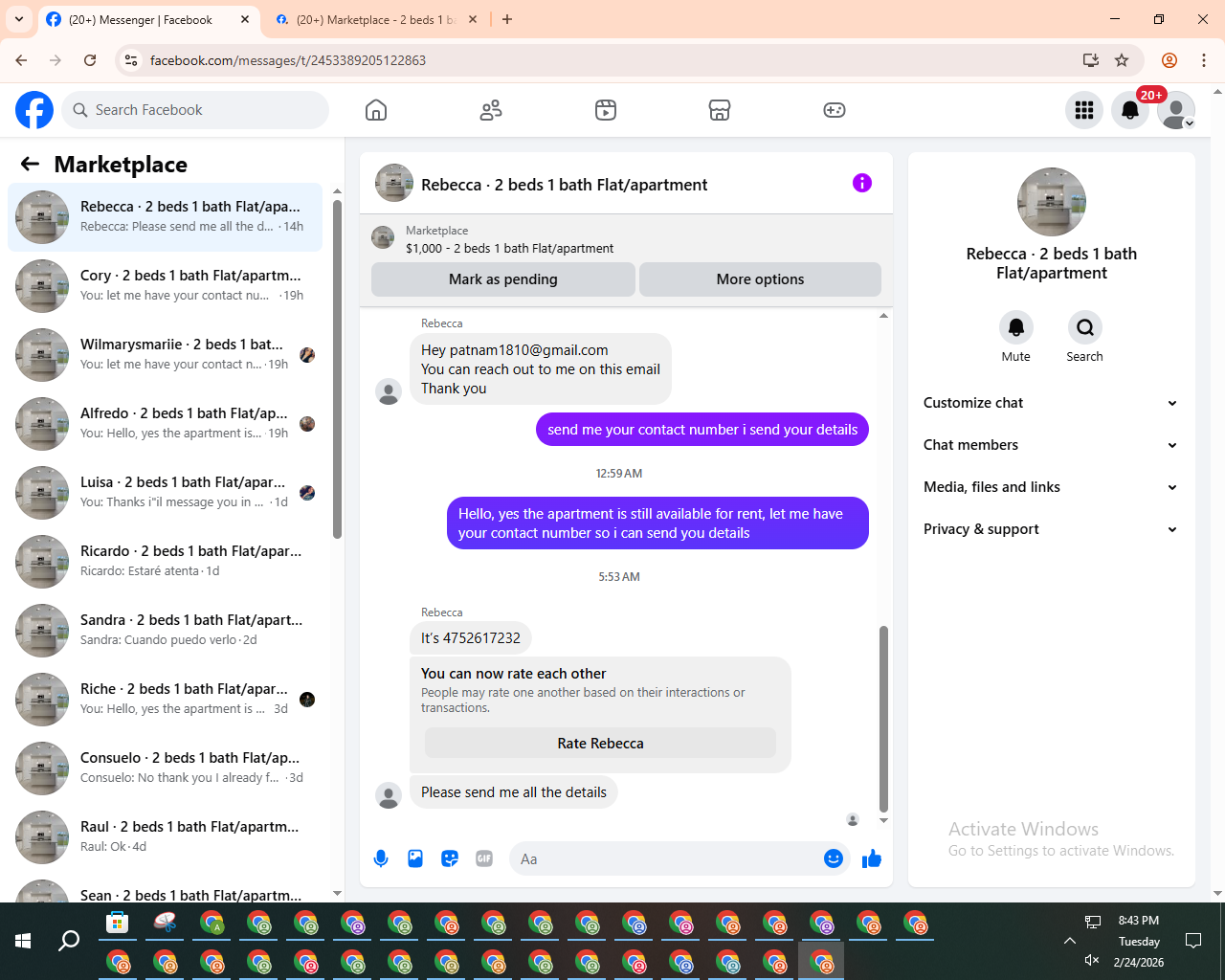This screenshot has height=980, width=1225.
Task: Click the Mark as pending button
Action: point(503,279)
